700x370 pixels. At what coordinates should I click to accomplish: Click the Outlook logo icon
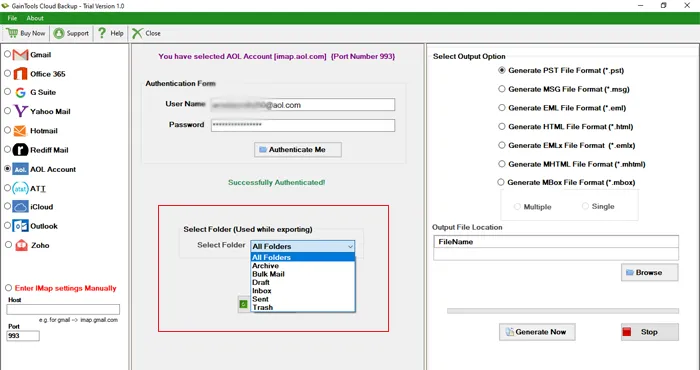pyautogui.click(x=21, y=226)
